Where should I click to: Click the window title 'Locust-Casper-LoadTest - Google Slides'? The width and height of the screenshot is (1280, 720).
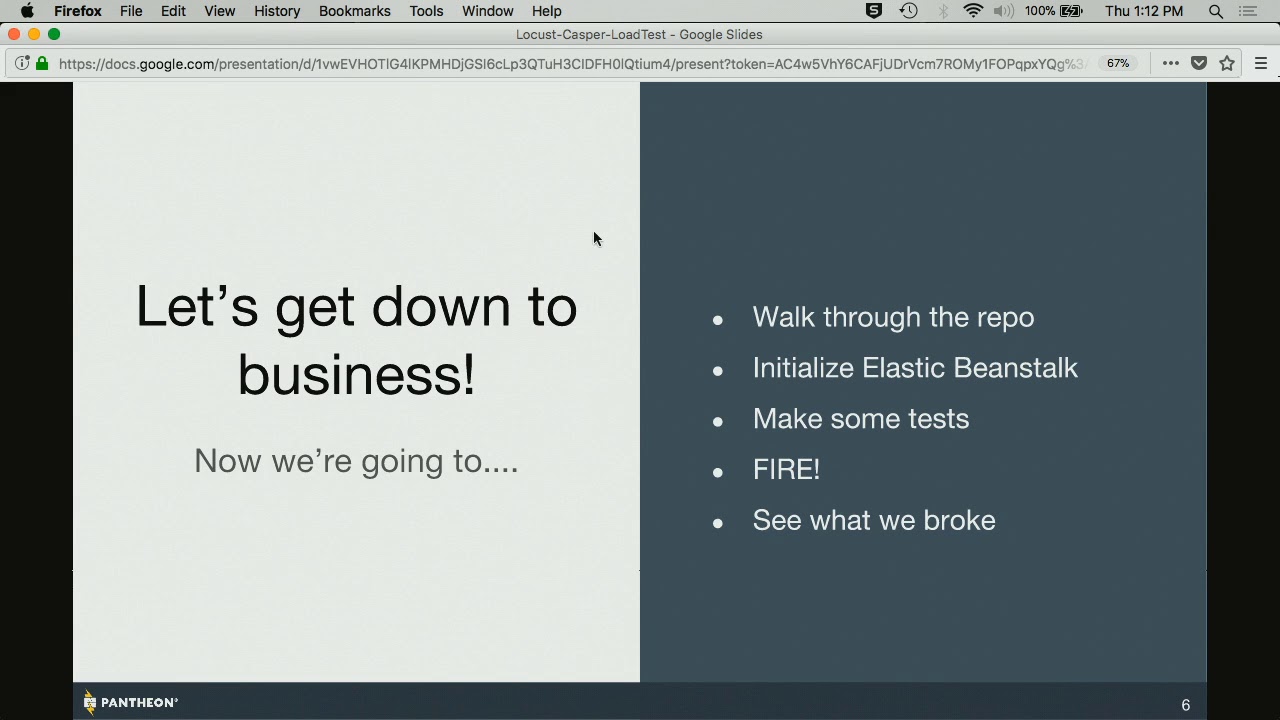click(x=639, y=34)
